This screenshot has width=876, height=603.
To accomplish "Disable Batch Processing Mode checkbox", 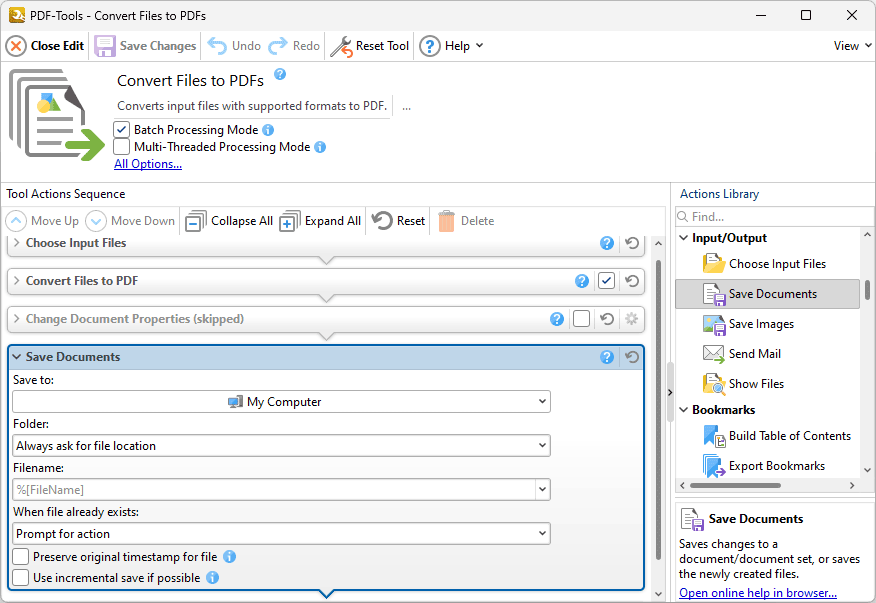I will tap(121, 130).
